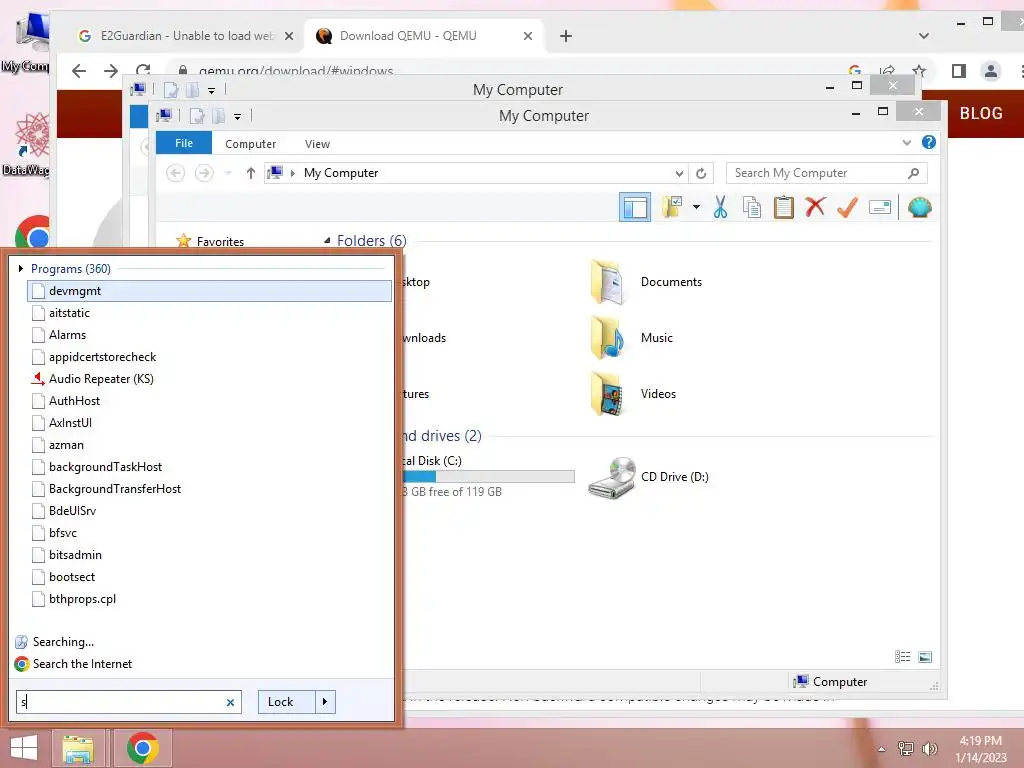Show hidden tray icons arrow
Screen dimensions: 1024x768
pyautogui.click(x=882, y=749)
